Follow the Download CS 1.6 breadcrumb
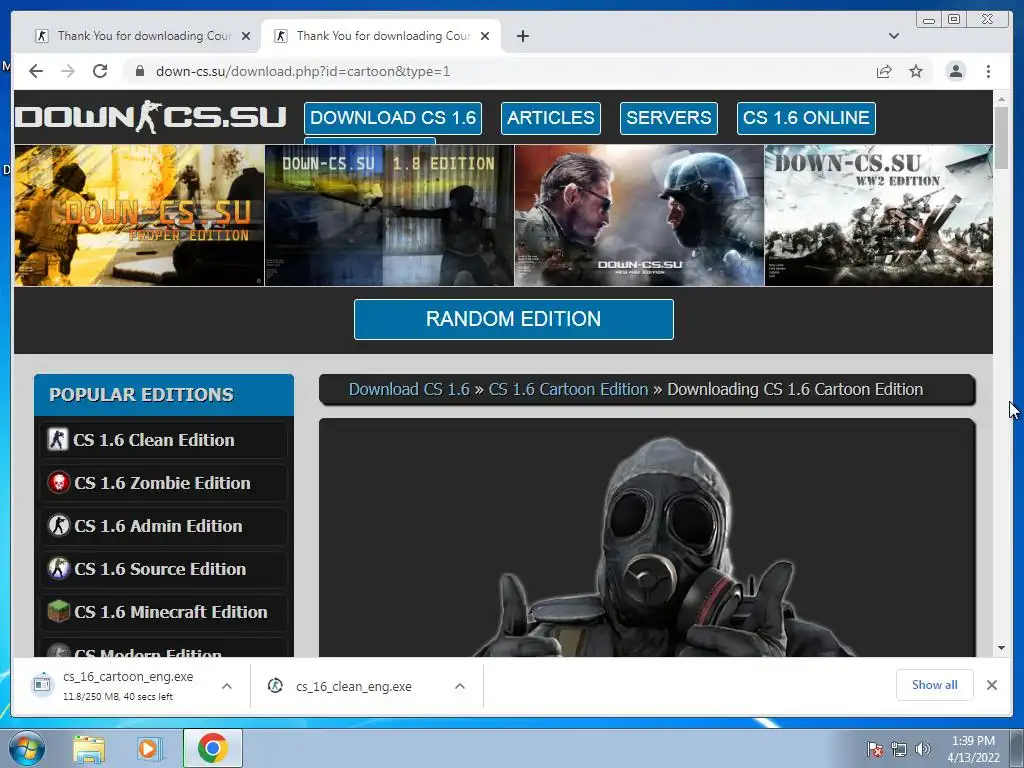The width and height of the screenshot is (1024, 768). coord(409,389)
